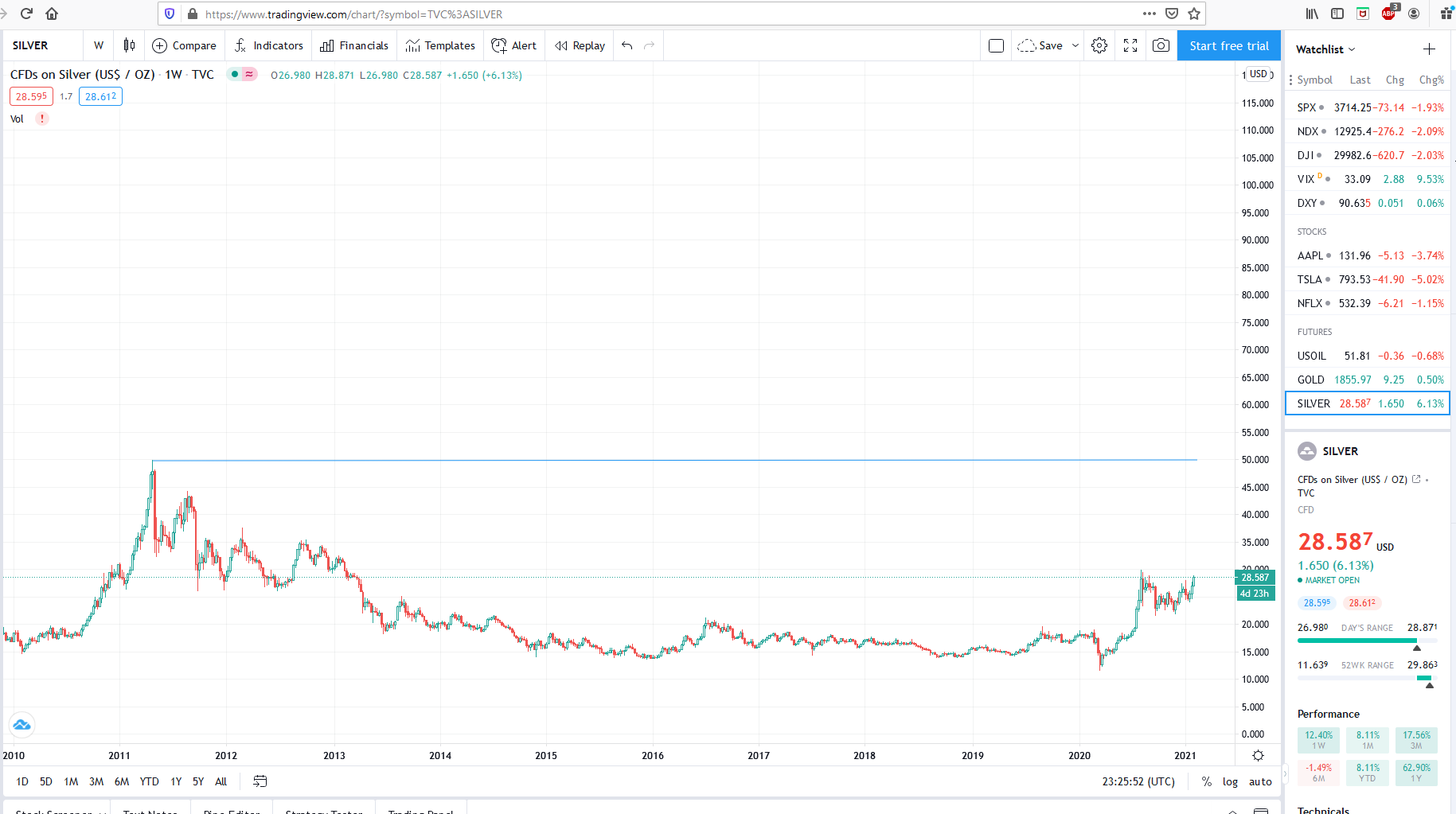The image size is (1456, 814).
Task: Select the 1D time range
Action: click(x=22, y=781)
